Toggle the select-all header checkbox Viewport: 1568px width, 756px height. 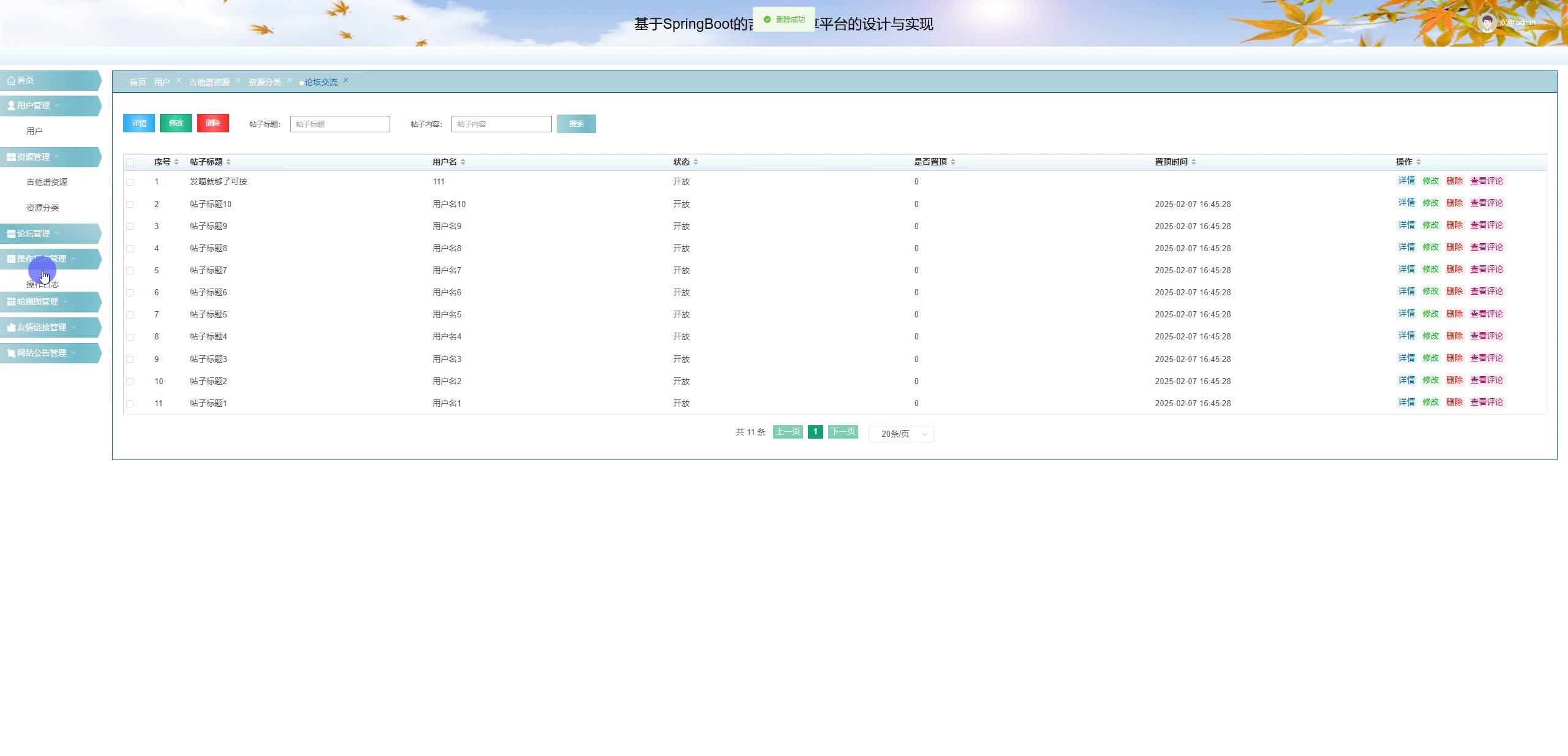click(x=130, y=162)
